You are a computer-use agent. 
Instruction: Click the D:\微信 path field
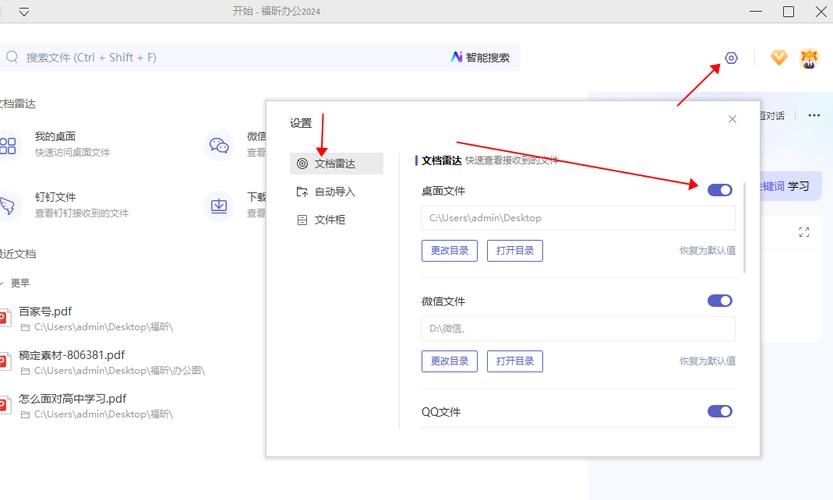pos(579,328)
